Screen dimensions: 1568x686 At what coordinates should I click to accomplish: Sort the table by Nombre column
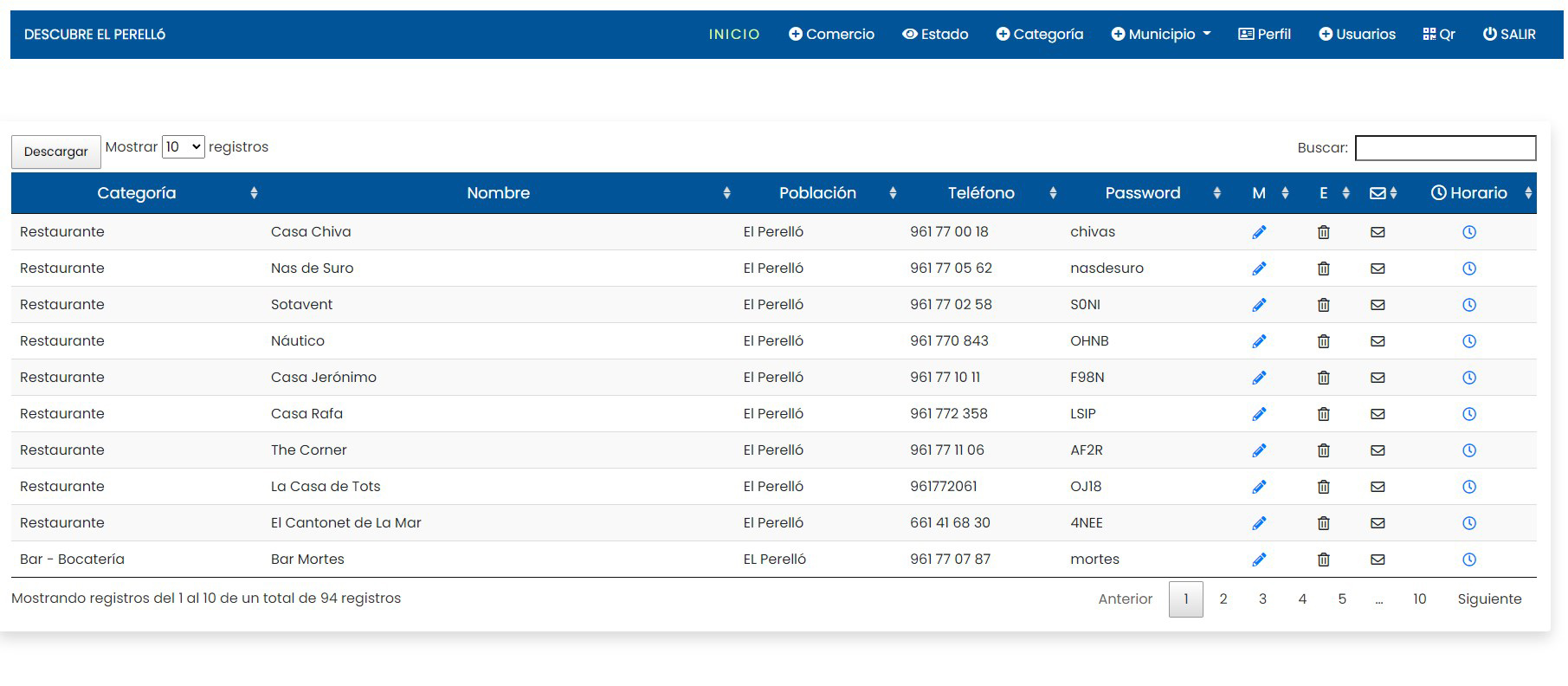tap(498, 193)
